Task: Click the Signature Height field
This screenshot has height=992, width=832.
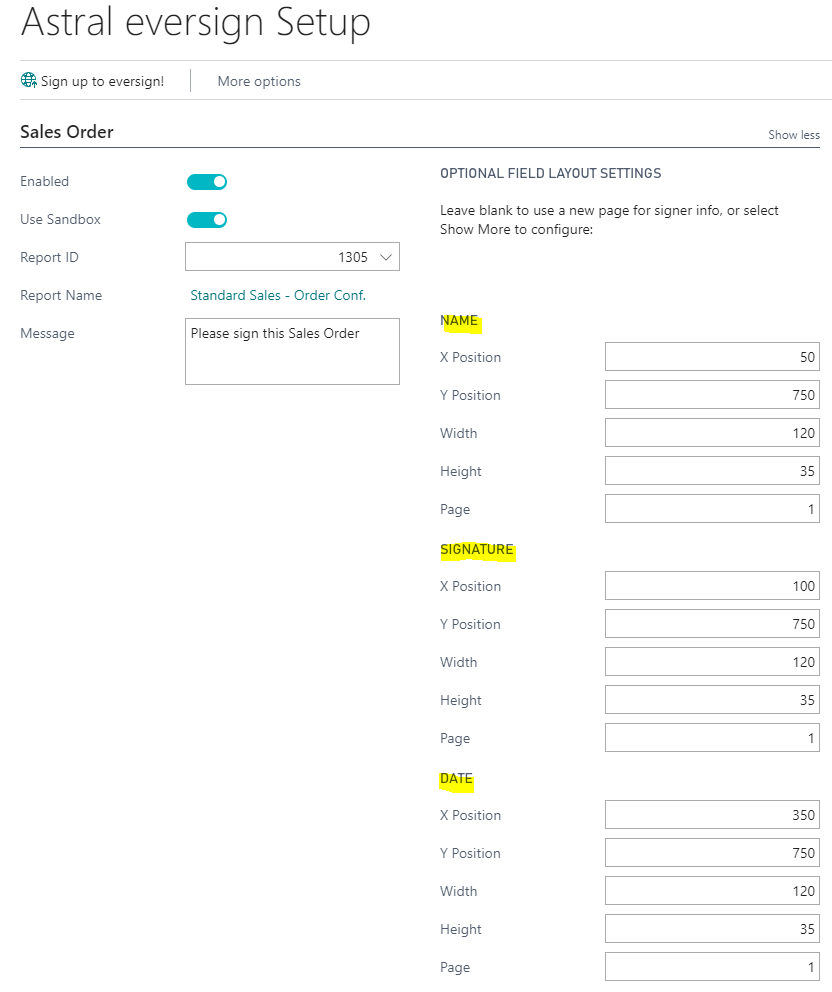Action: (712, 700)
